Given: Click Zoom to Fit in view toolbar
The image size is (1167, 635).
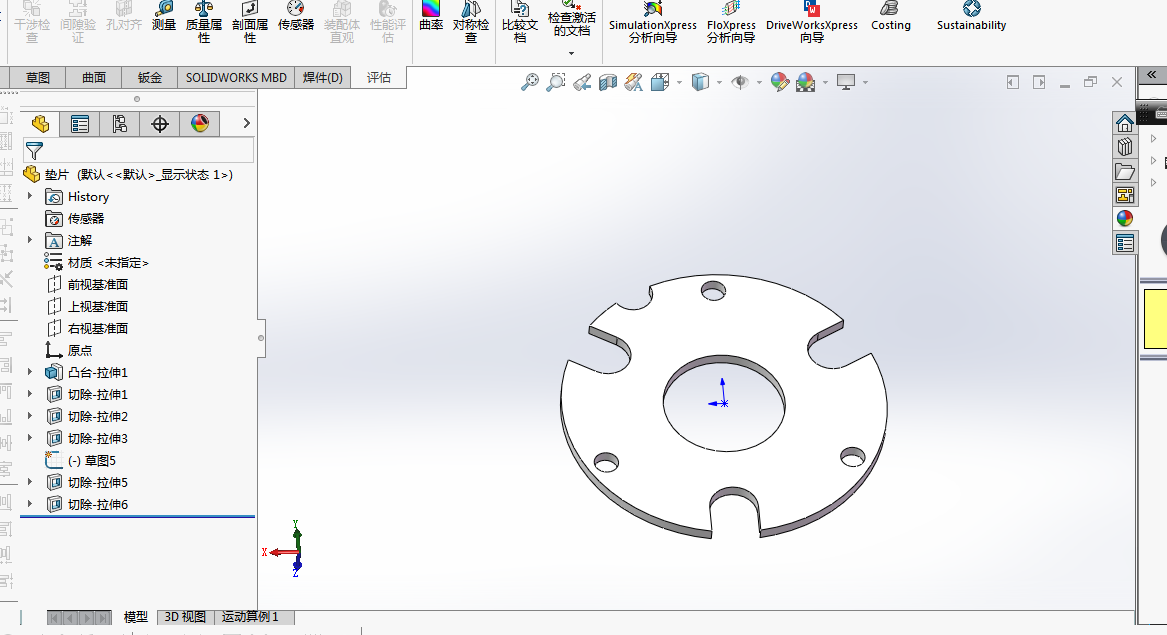Looking at the screenshot, I should 529,82.
